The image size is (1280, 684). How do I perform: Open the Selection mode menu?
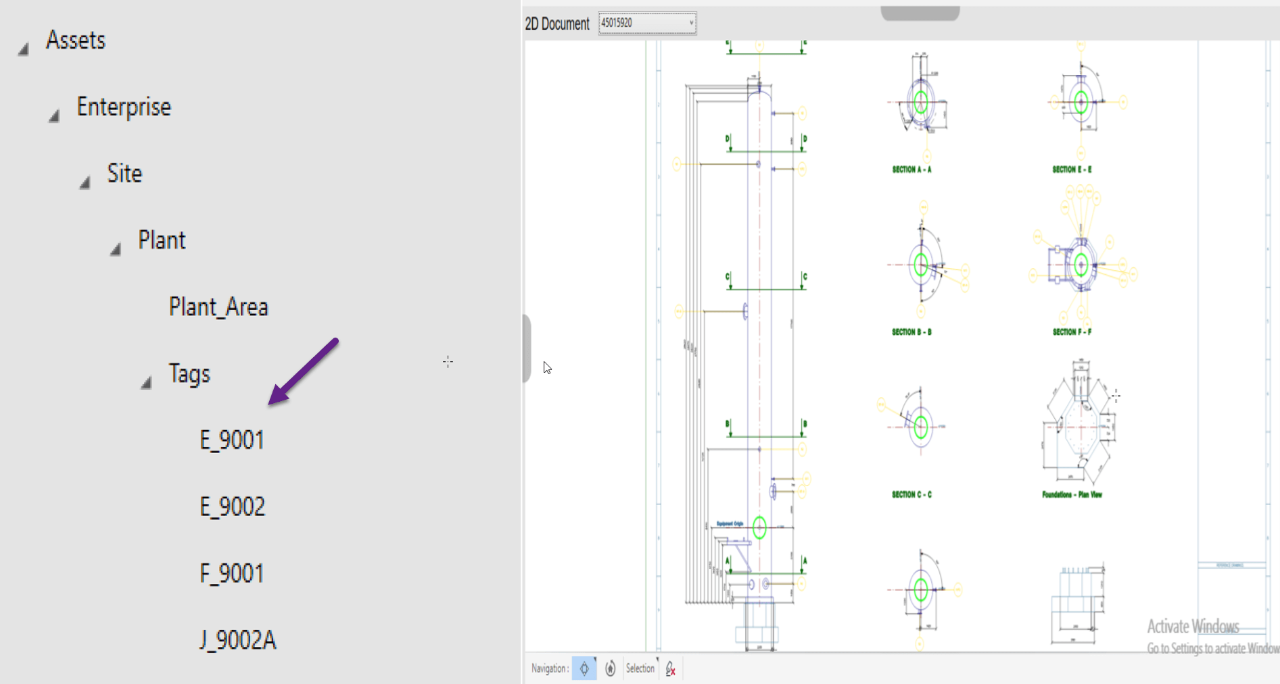641,669
